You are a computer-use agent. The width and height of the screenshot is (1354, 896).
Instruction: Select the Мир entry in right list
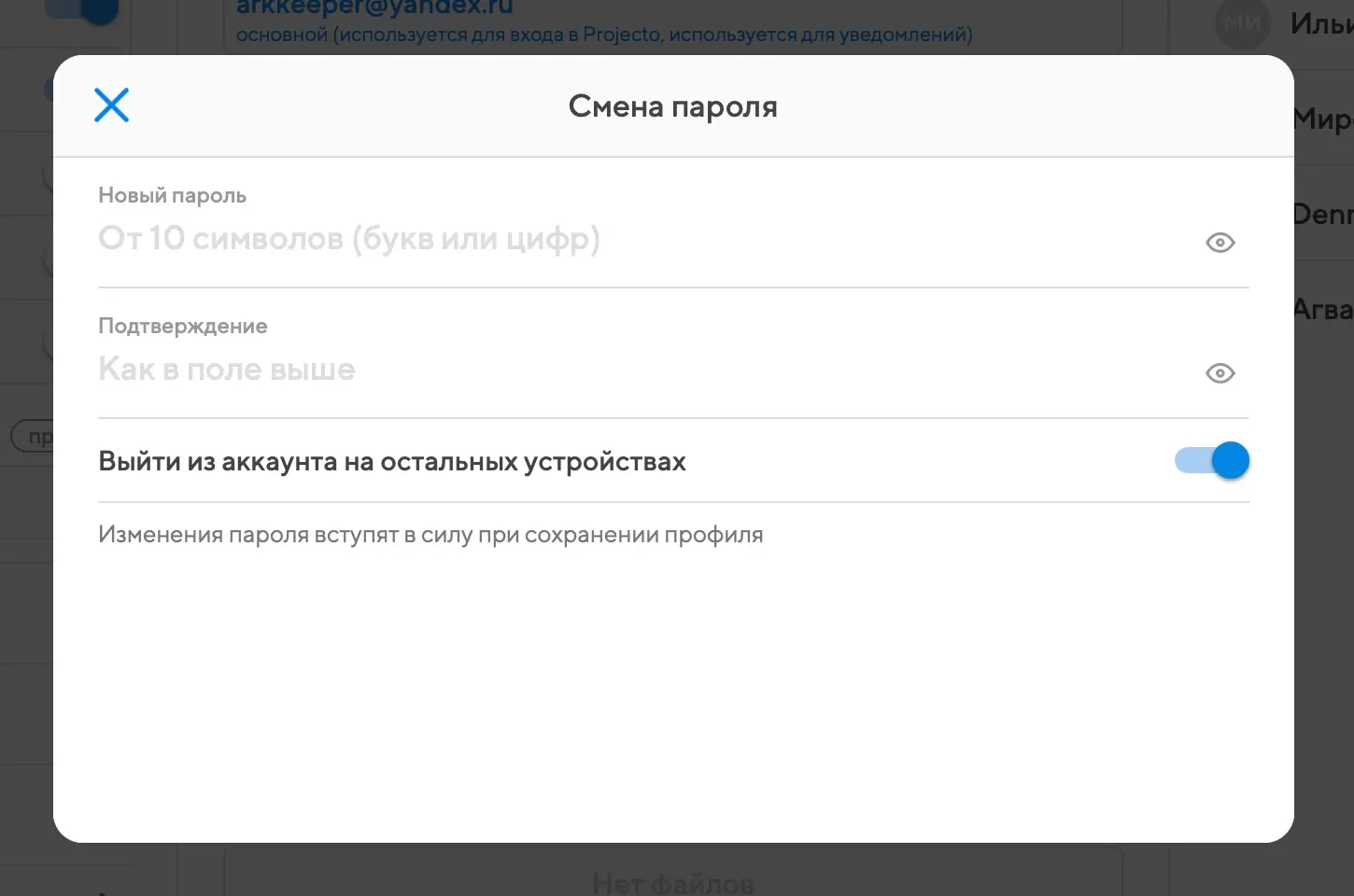(x=1323, y=119)
